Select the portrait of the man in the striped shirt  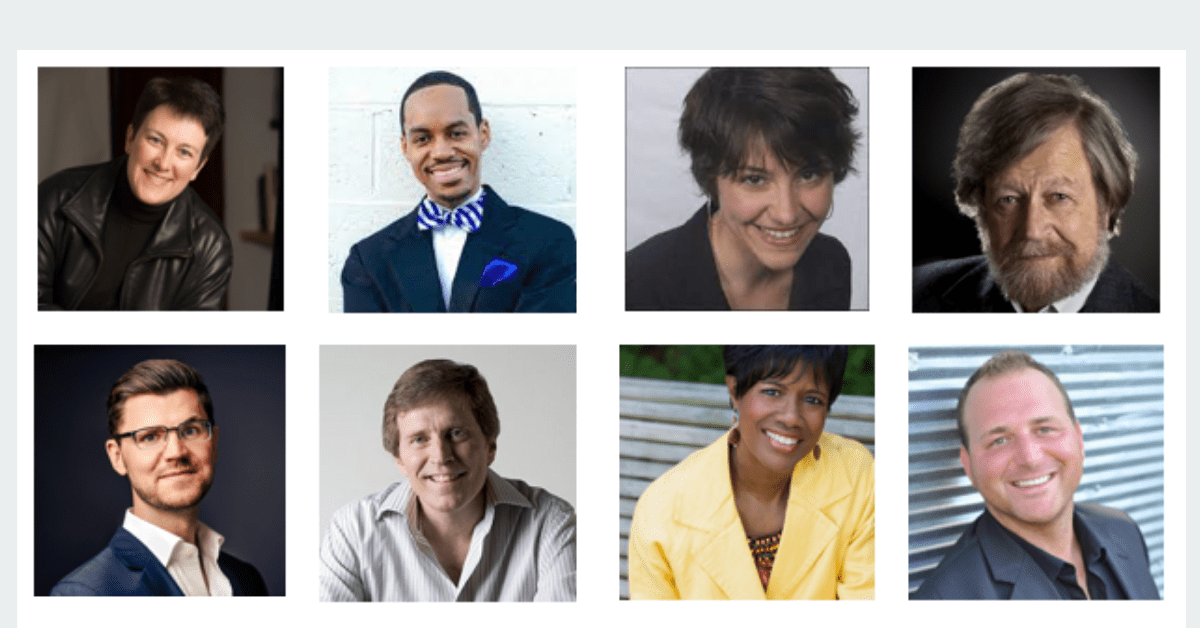tap(448, 473)
